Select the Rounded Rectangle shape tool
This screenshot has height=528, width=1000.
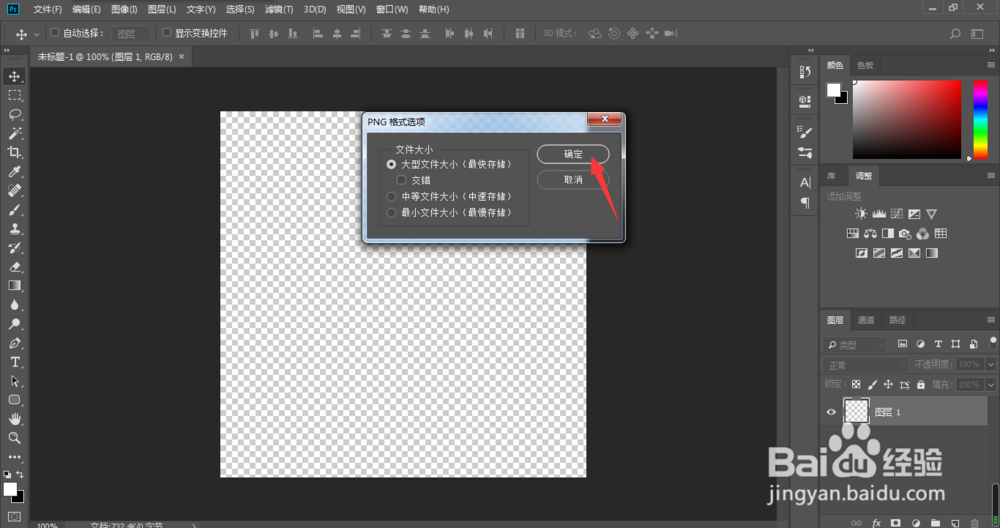click(x=14, y=400)
